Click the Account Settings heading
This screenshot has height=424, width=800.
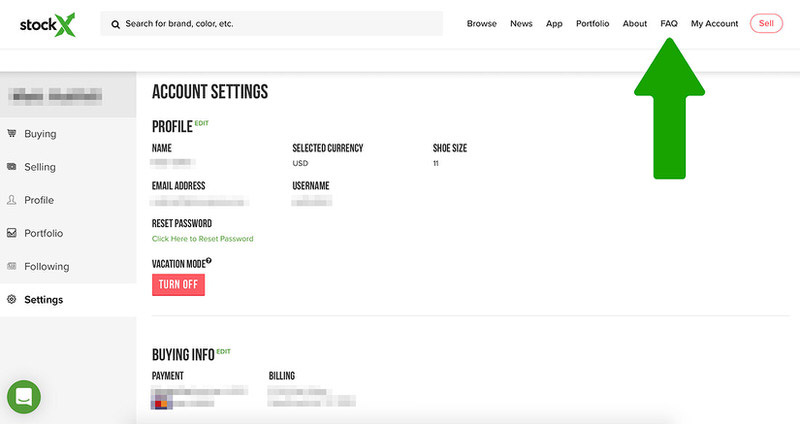coord(210,92)
